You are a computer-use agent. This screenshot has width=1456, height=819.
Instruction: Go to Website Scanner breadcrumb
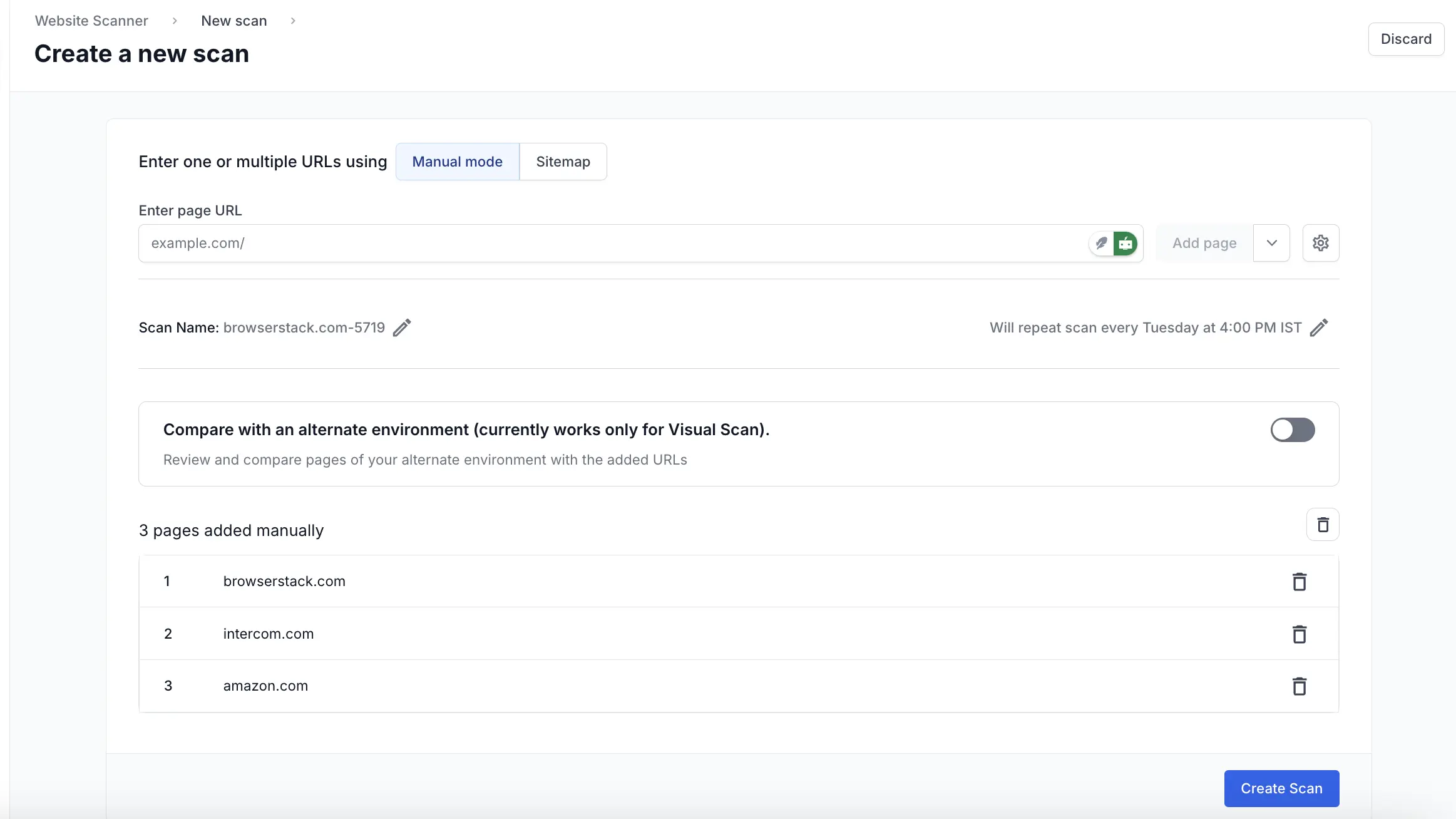(x=91, y=21)
